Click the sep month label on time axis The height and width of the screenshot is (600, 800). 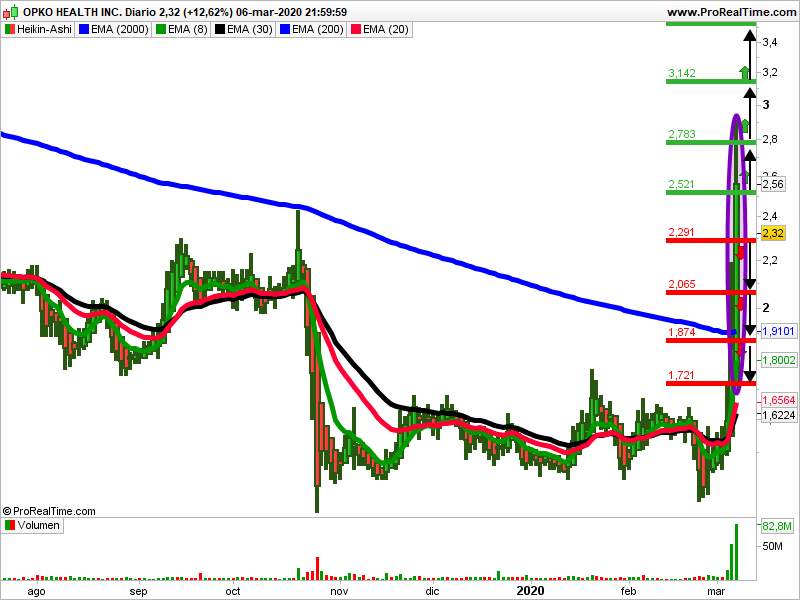point(138,591)
